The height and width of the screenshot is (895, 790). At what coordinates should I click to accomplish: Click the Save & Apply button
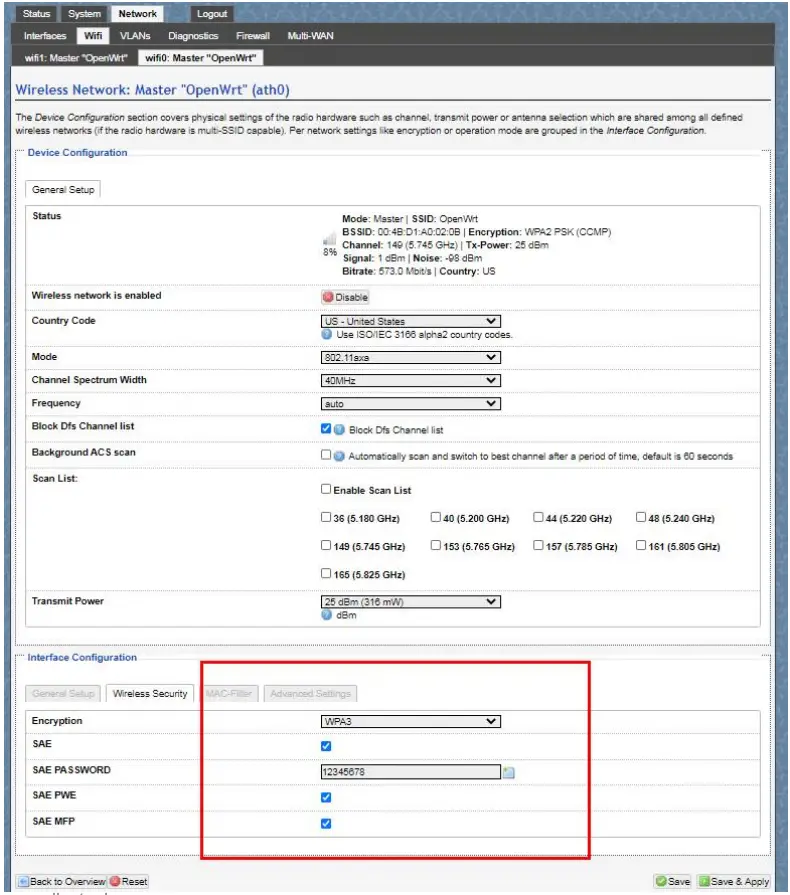[734, 881]
